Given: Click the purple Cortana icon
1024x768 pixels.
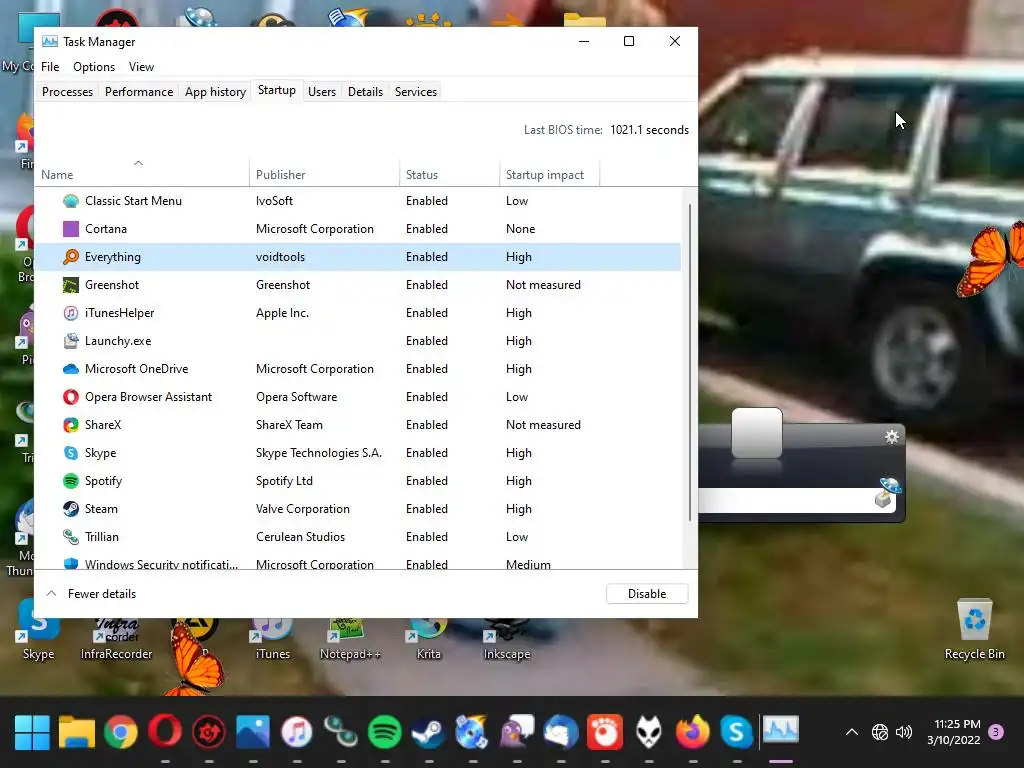Looking at the screenshot, I should [x=71, y=229].
